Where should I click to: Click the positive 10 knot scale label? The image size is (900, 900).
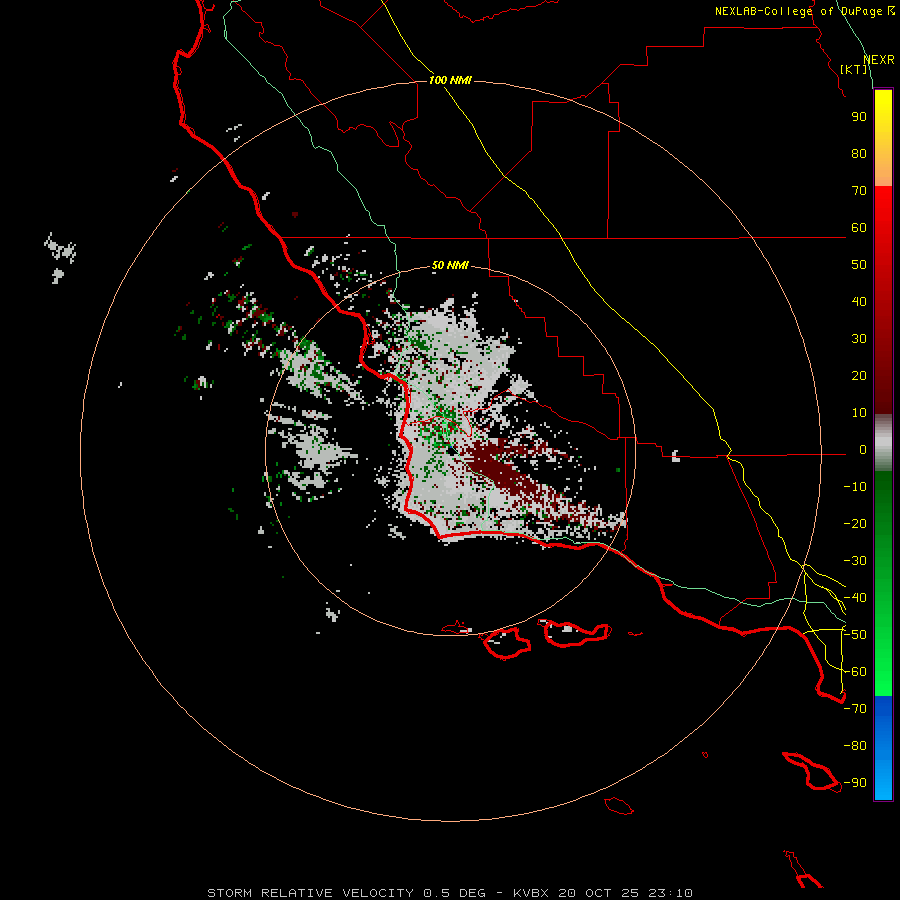[859, 413]
